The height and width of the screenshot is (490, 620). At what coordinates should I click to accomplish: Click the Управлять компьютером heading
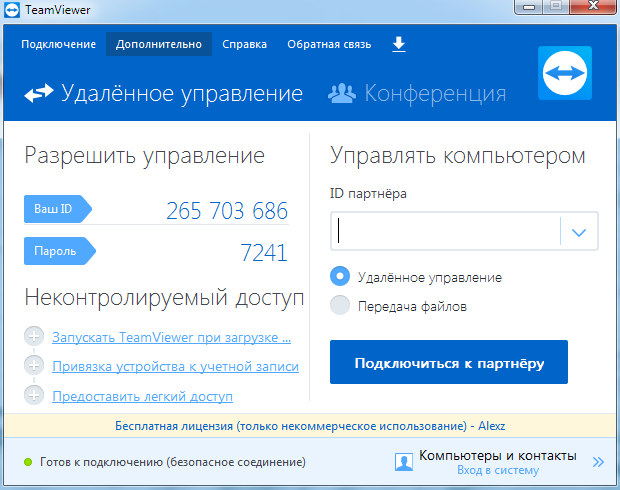point(457,155)
